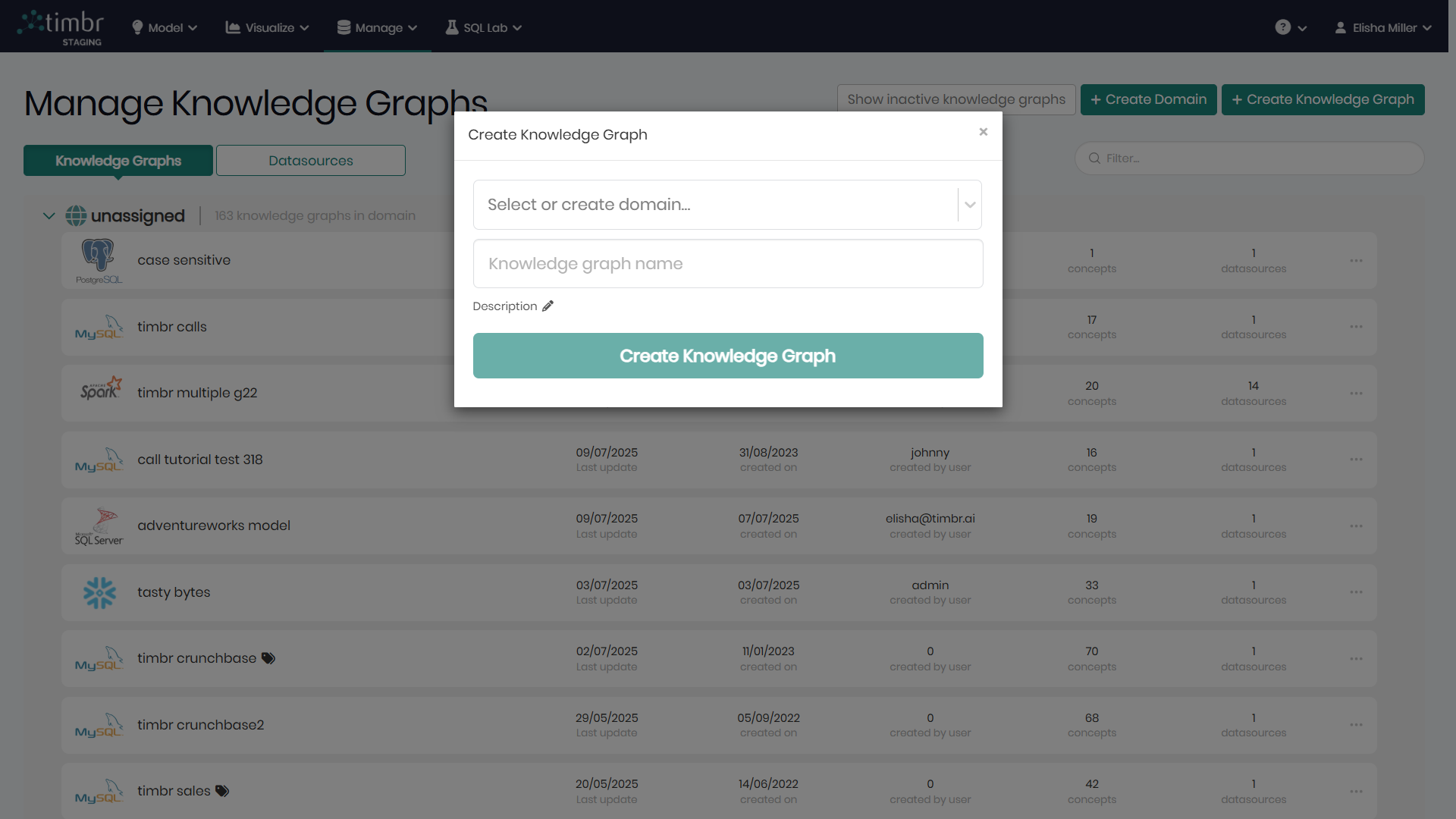Close the Create Knowledge Graph dialog
The height and width of the screenshot is (819, 1456).
(983, 132)
